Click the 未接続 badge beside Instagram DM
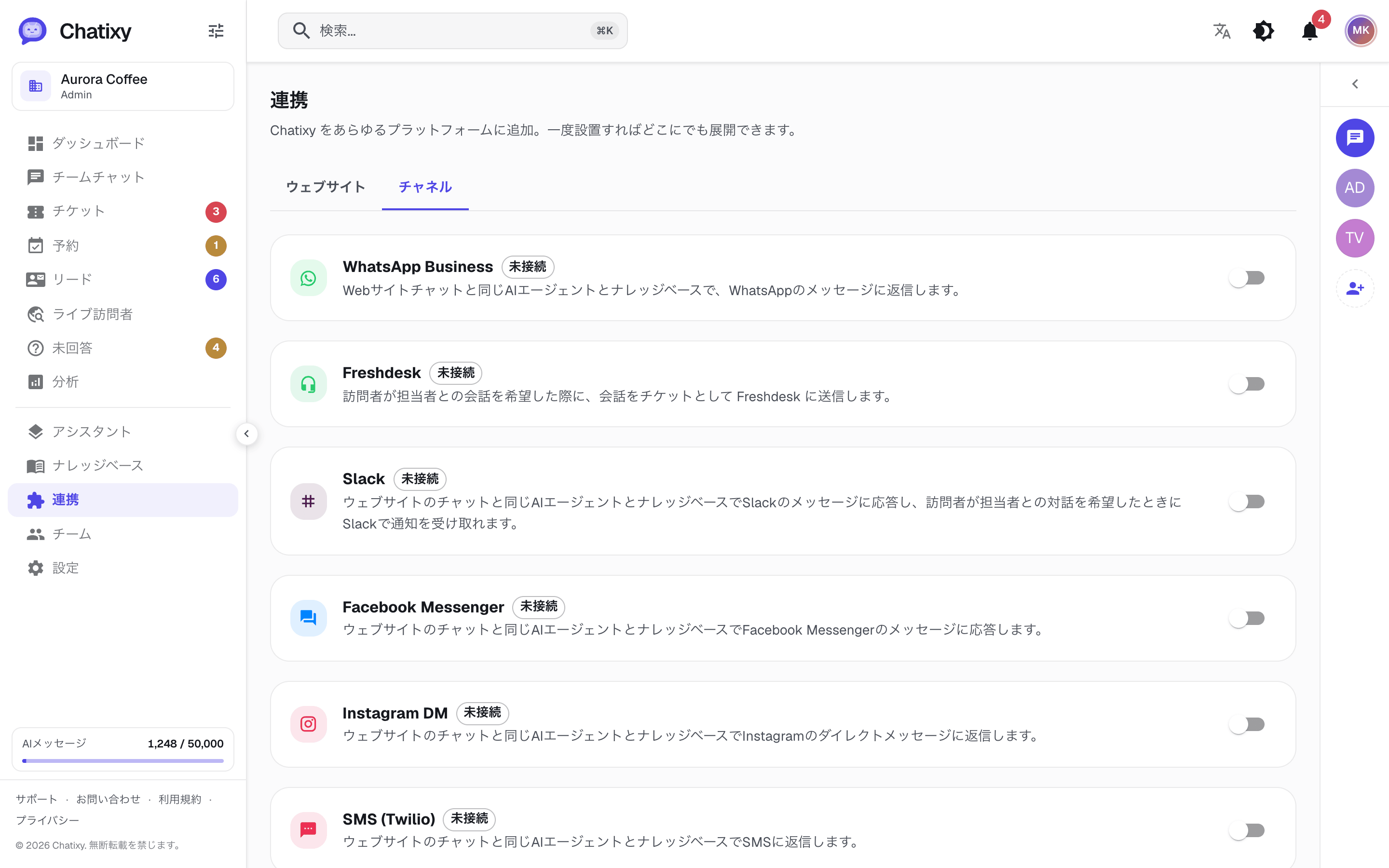Image resolution: width=1389 pixels, height=868 pixels. tap(482, 713)
